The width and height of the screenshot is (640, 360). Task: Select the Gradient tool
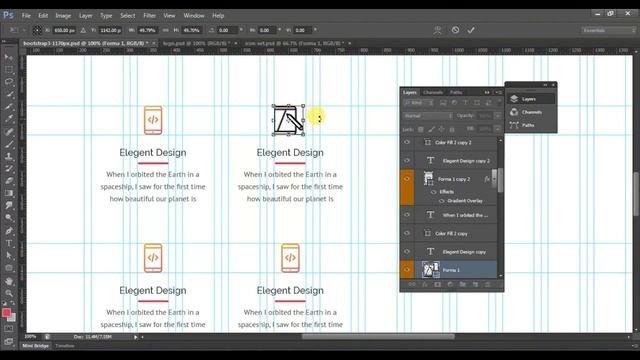coord(9,193)
